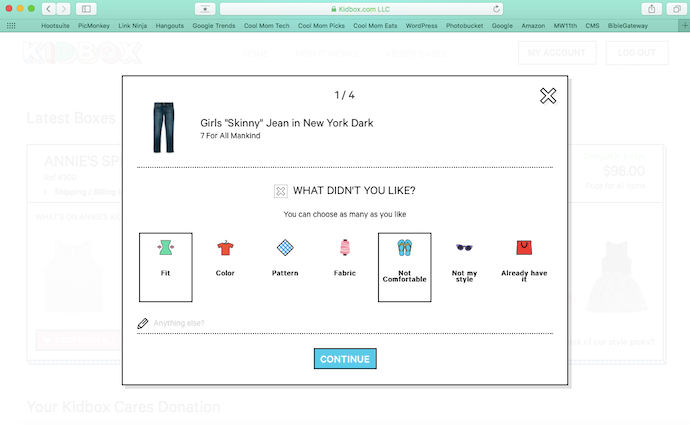
Task: Open the HOME nav item
Action: point(255,54)
